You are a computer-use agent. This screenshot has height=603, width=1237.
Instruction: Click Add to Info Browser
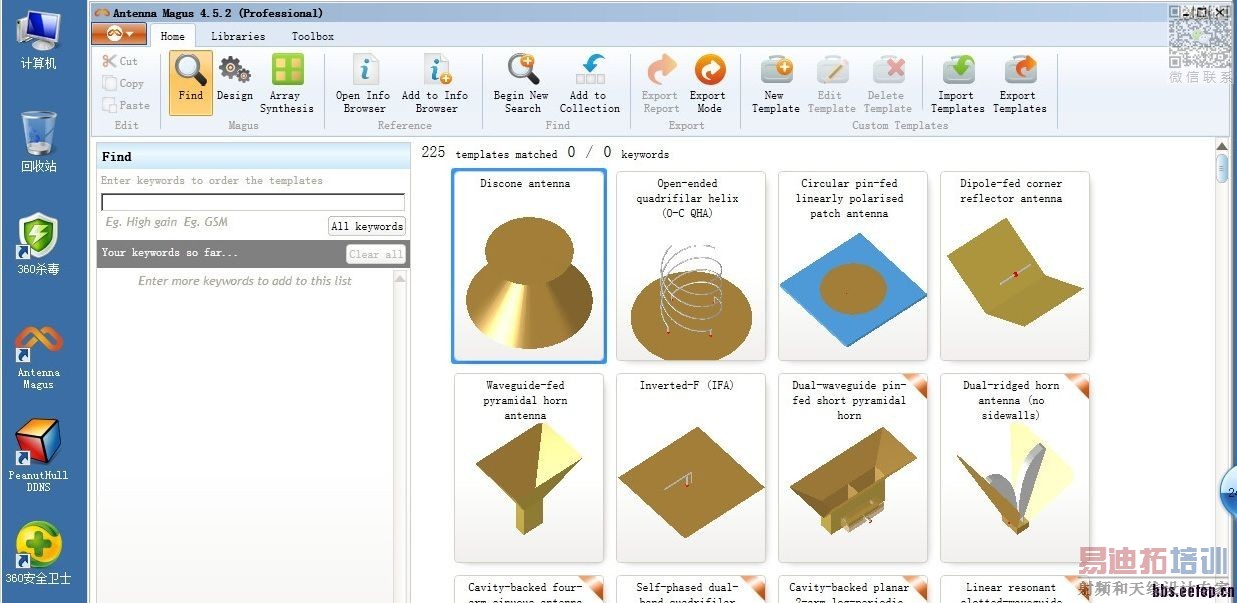(436, 84)
